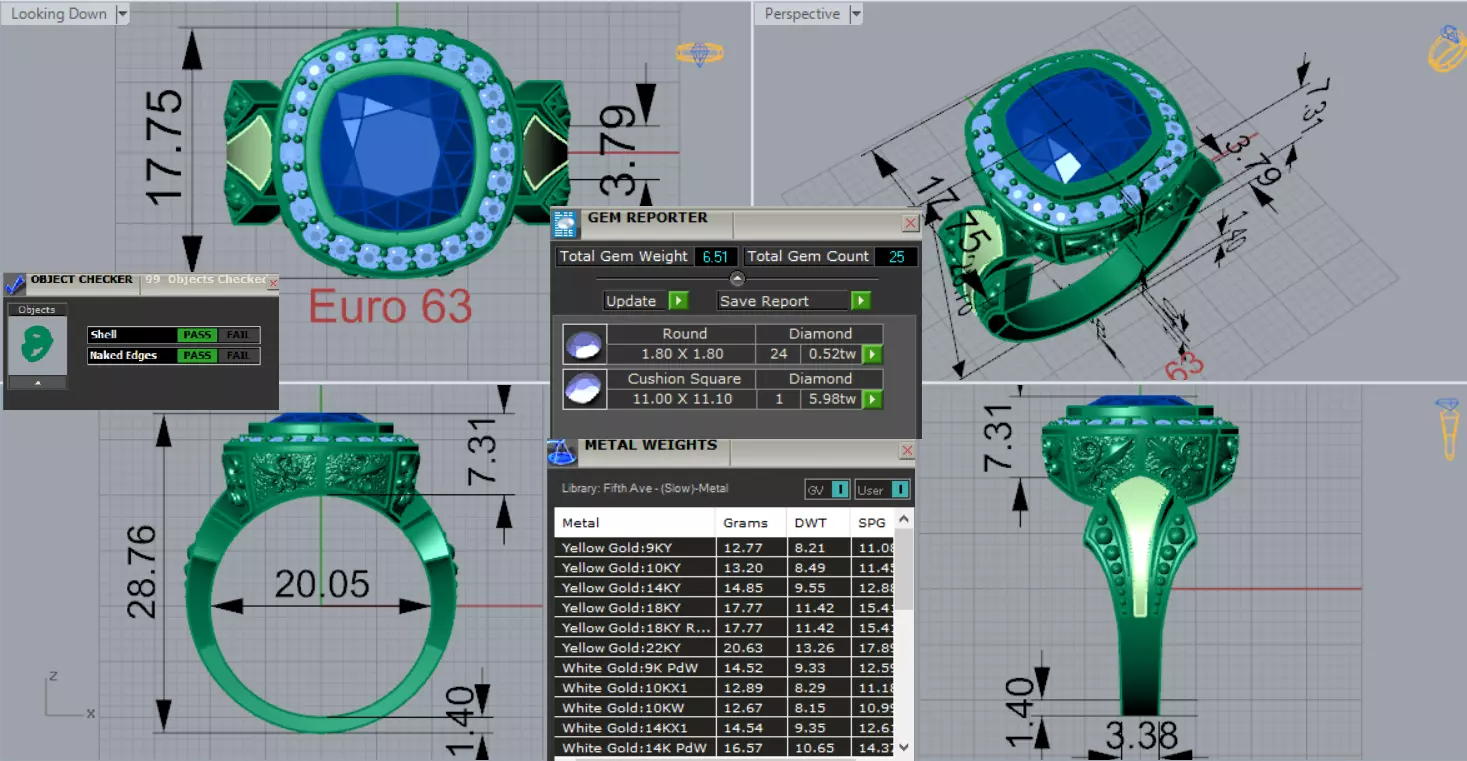1467x761 pixels.
Task: Click the Perspective viewport title
Action: [x=802, y=14]
